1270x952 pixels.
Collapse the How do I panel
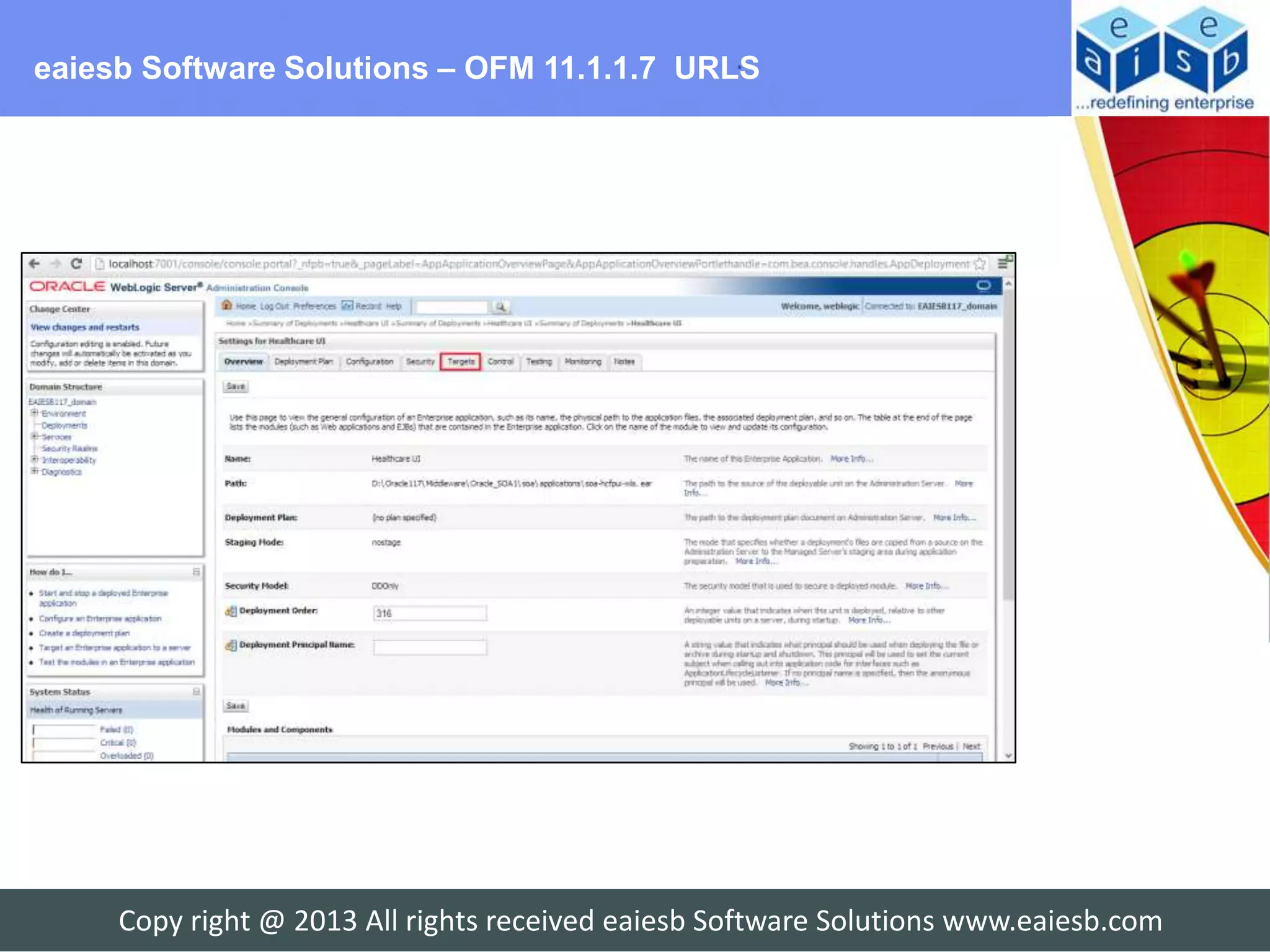click(197, 571)
